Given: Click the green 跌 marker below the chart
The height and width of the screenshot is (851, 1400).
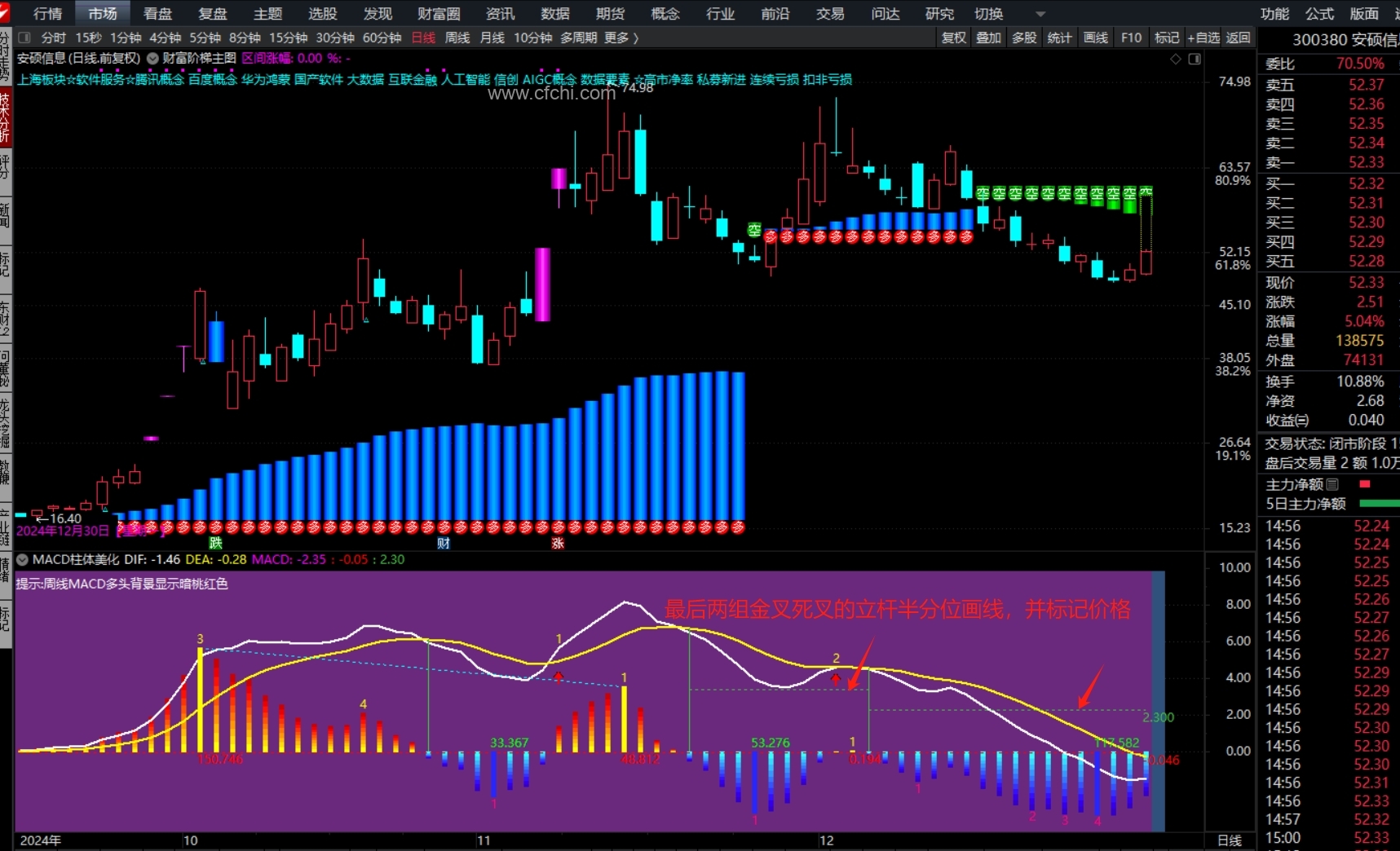Looking at the screenshot, I should point(215,543).
